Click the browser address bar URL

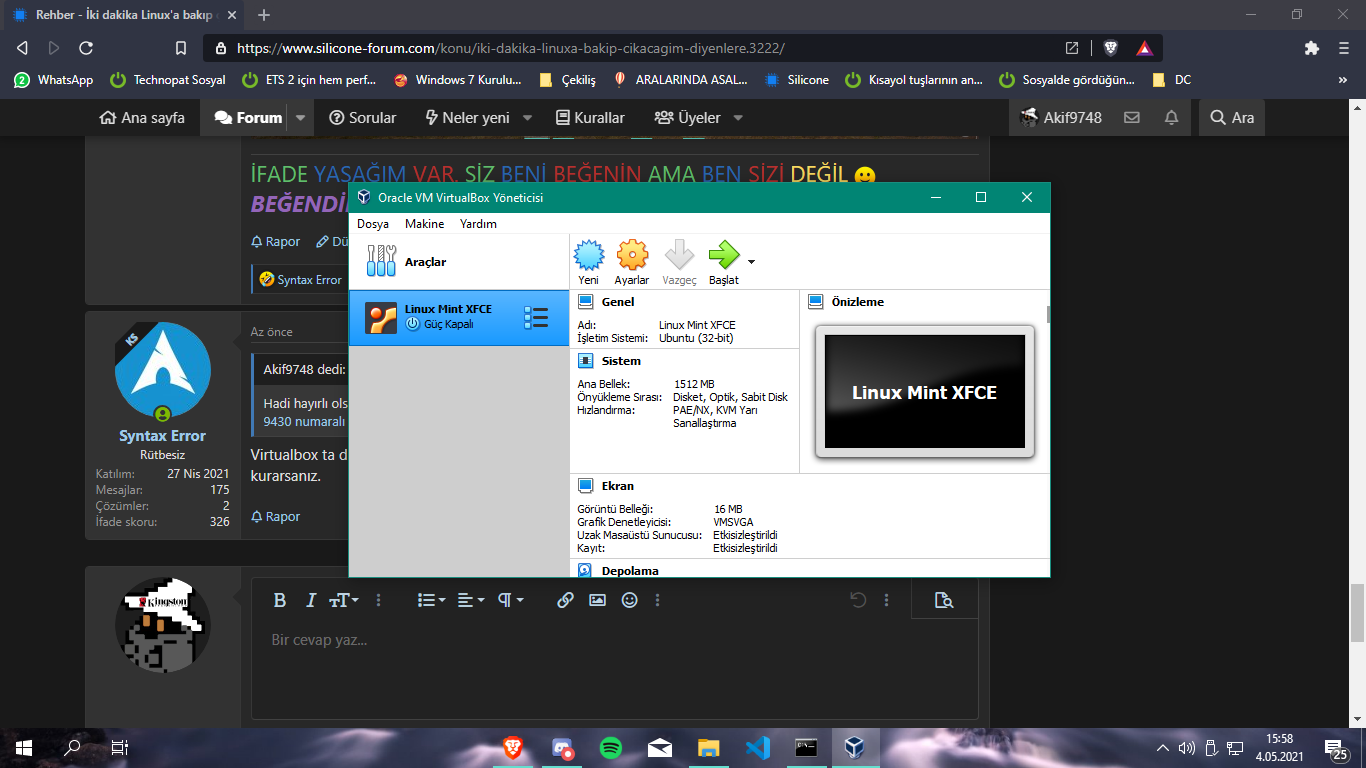point(510,48)
